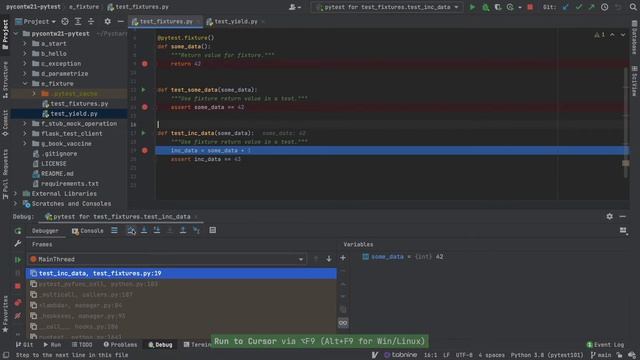Expand all in Project panel toolbar
Screen dimensions: 640x360
(x=78, y=21)
